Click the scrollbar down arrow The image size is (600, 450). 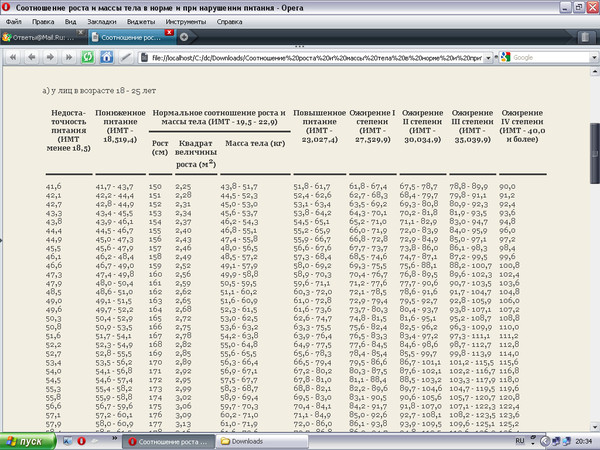595,427
